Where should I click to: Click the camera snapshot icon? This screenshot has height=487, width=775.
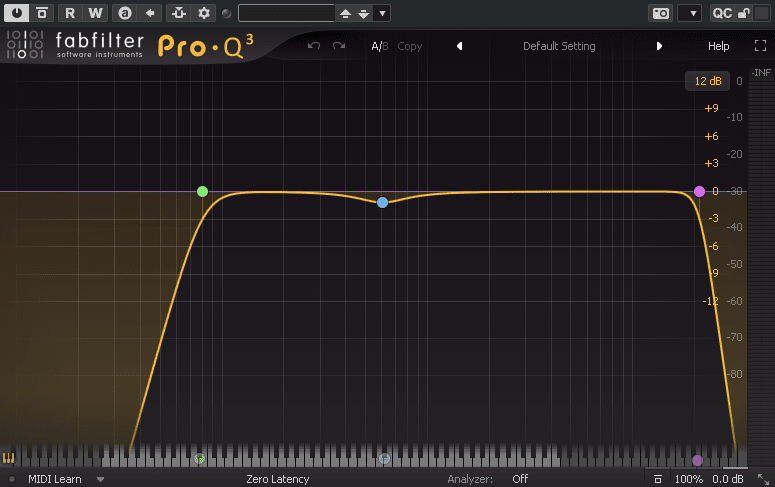point(661,13)
